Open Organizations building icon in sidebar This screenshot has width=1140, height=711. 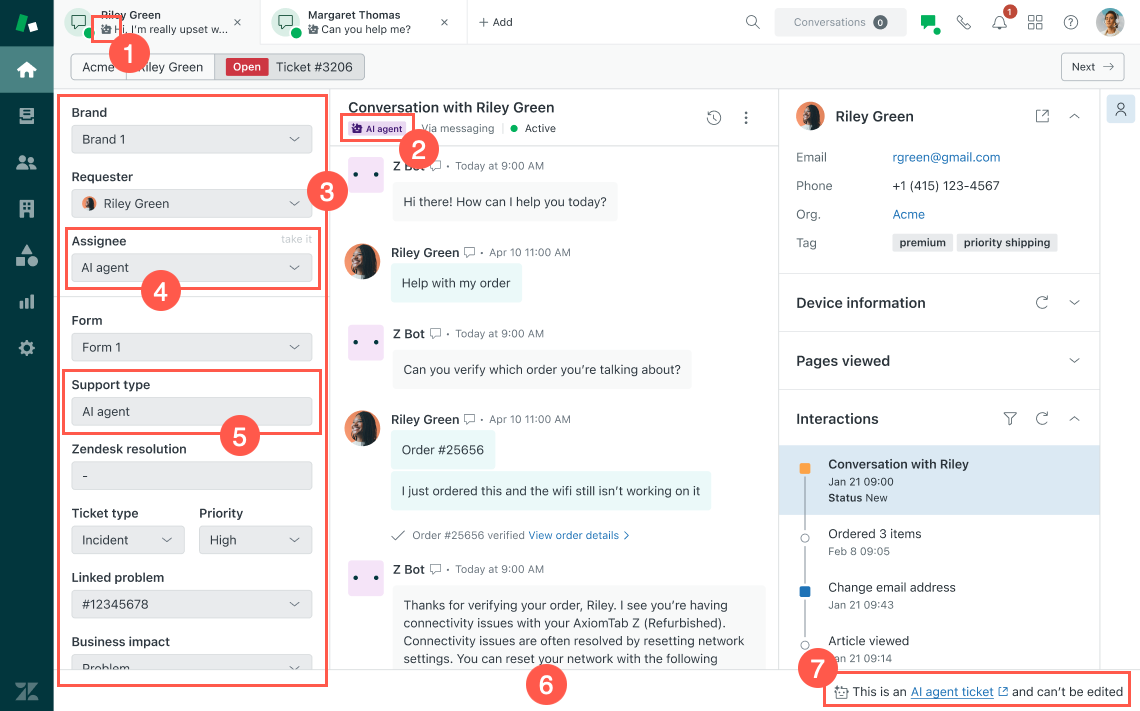(x=26, y=209)
